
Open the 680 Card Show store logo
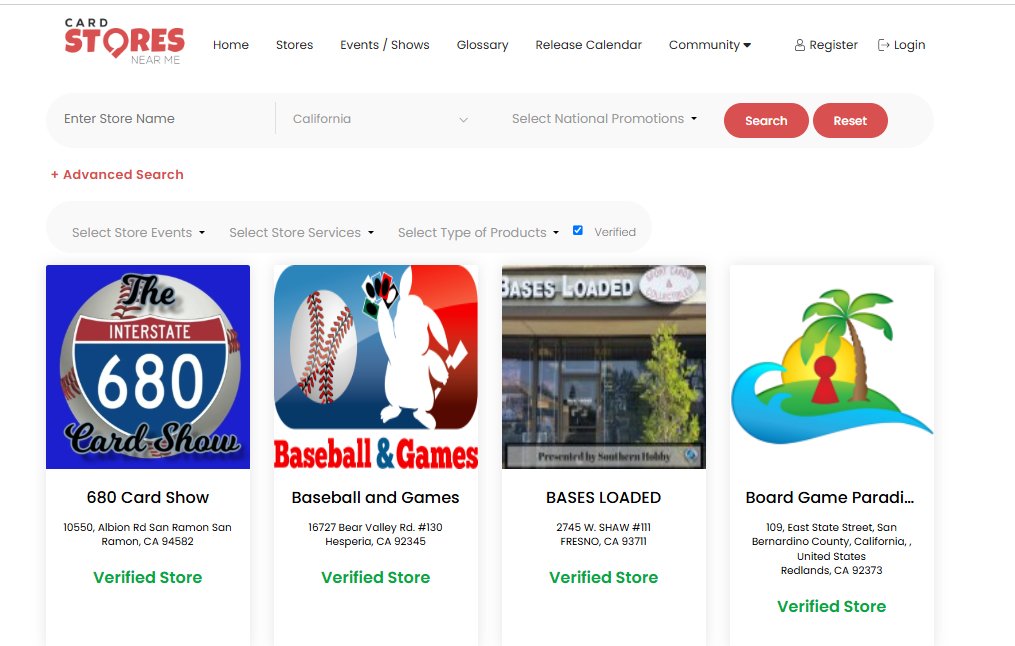tap(147, 366)
